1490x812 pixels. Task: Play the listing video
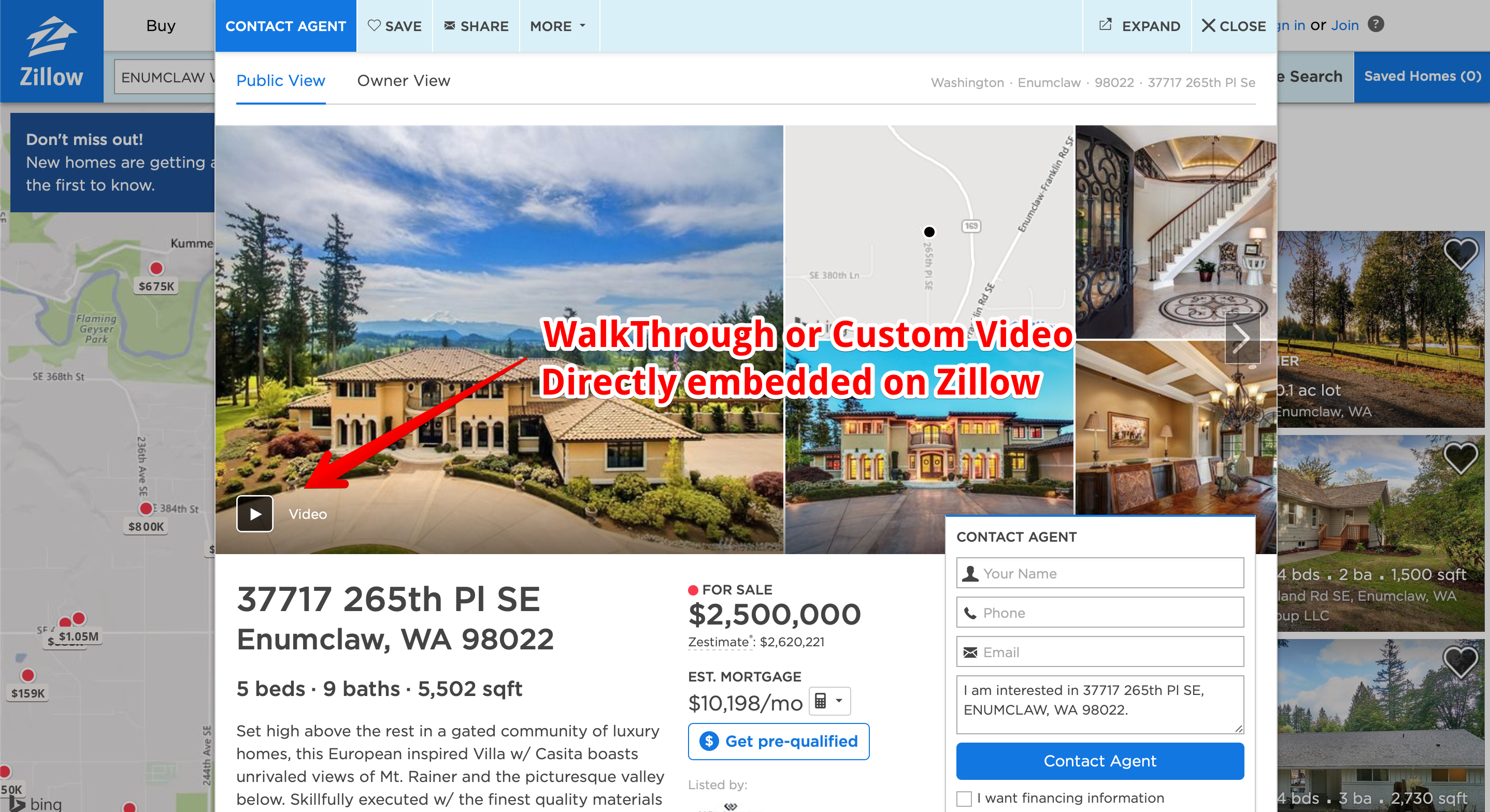[254, 514]
